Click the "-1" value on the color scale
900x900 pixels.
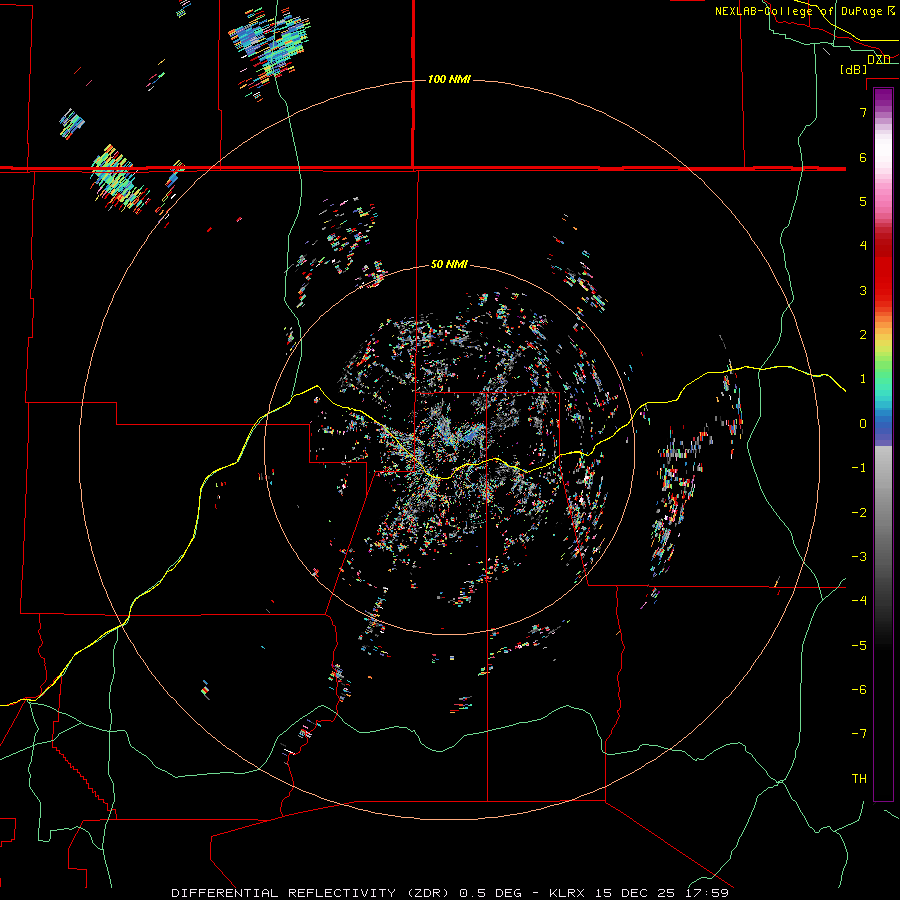click(x=859, y=468)
